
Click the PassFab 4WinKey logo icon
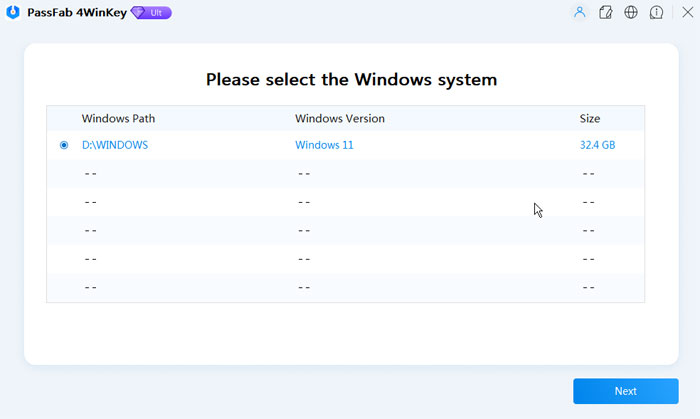[x=13, y=12]
